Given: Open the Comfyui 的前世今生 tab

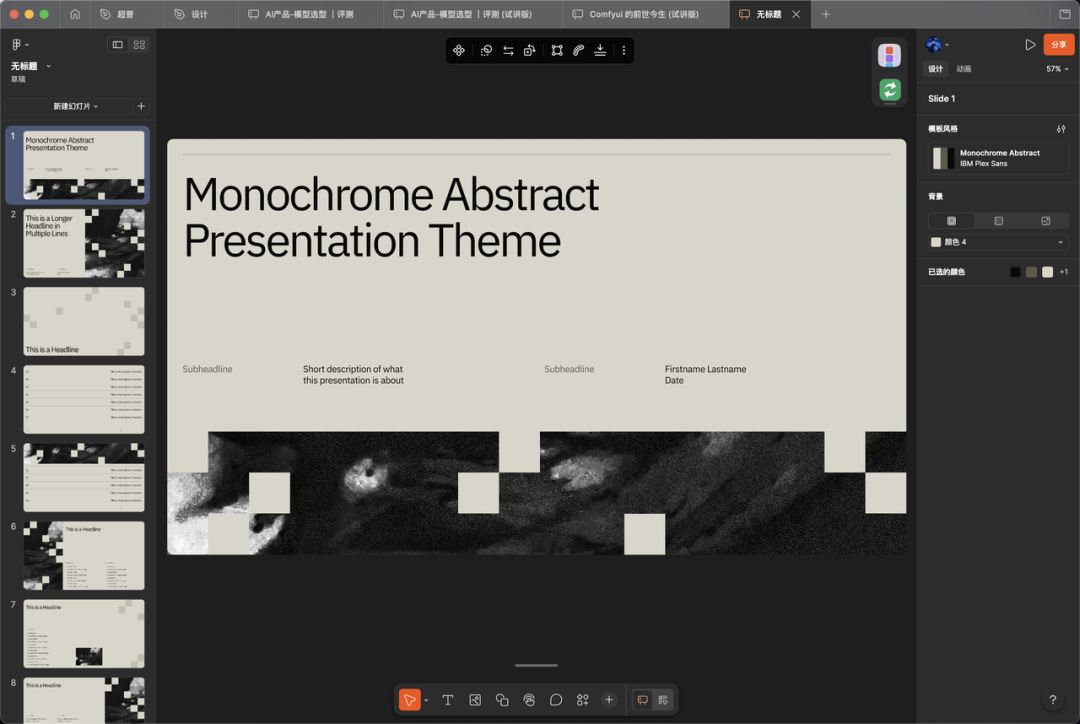Looking at the screenshot, I should tap(644, 14).
